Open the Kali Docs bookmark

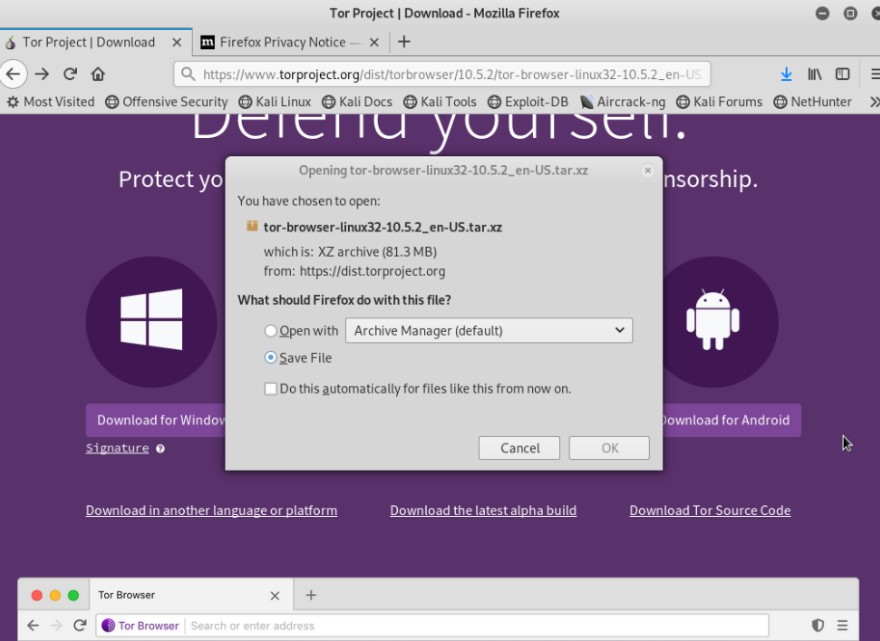(357, 102)
